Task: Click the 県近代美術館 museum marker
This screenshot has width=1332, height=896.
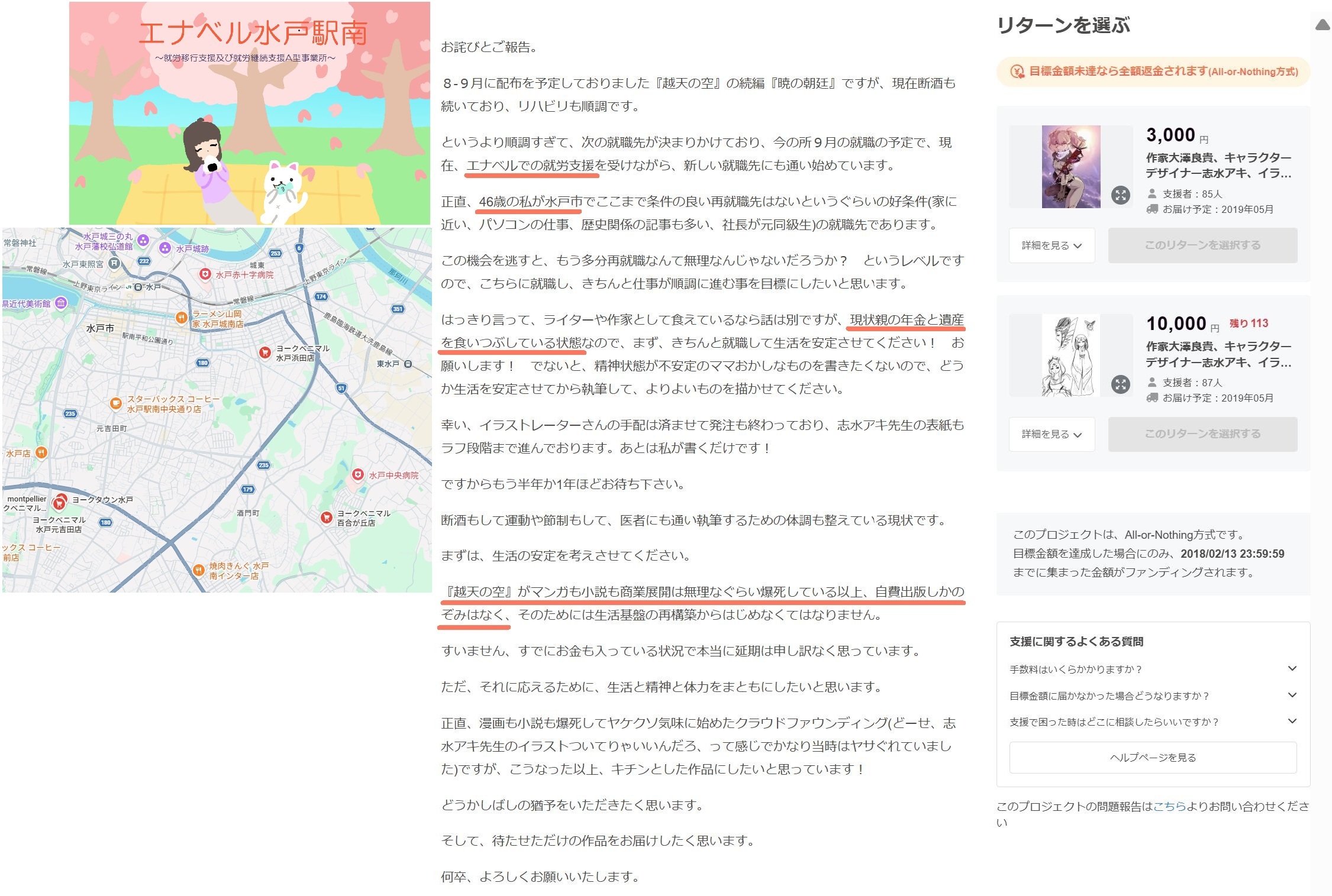Action: click(60, 303)
